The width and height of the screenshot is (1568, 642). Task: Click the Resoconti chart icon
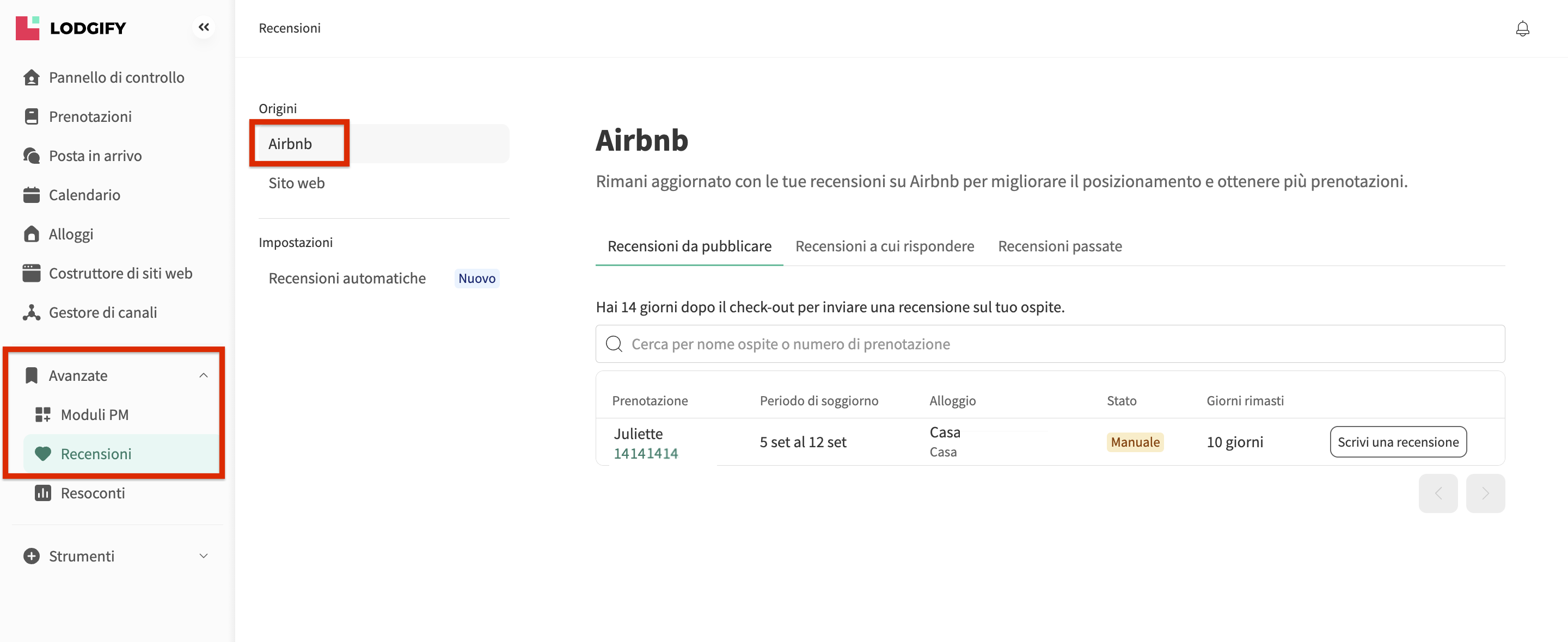42,493
